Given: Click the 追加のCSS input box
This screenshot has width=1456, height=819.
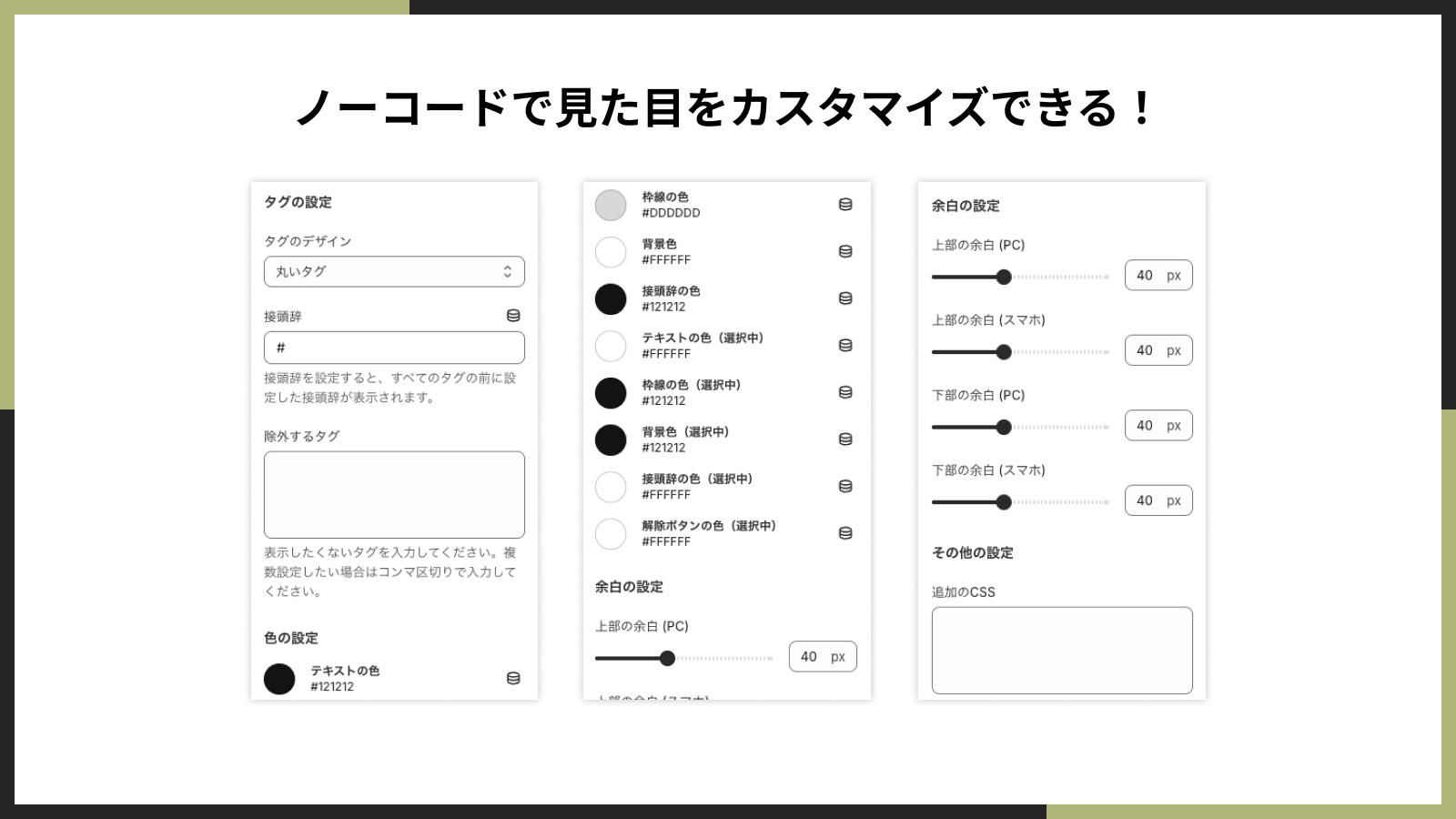Looking at the screenshot, I should [1062, 651].
